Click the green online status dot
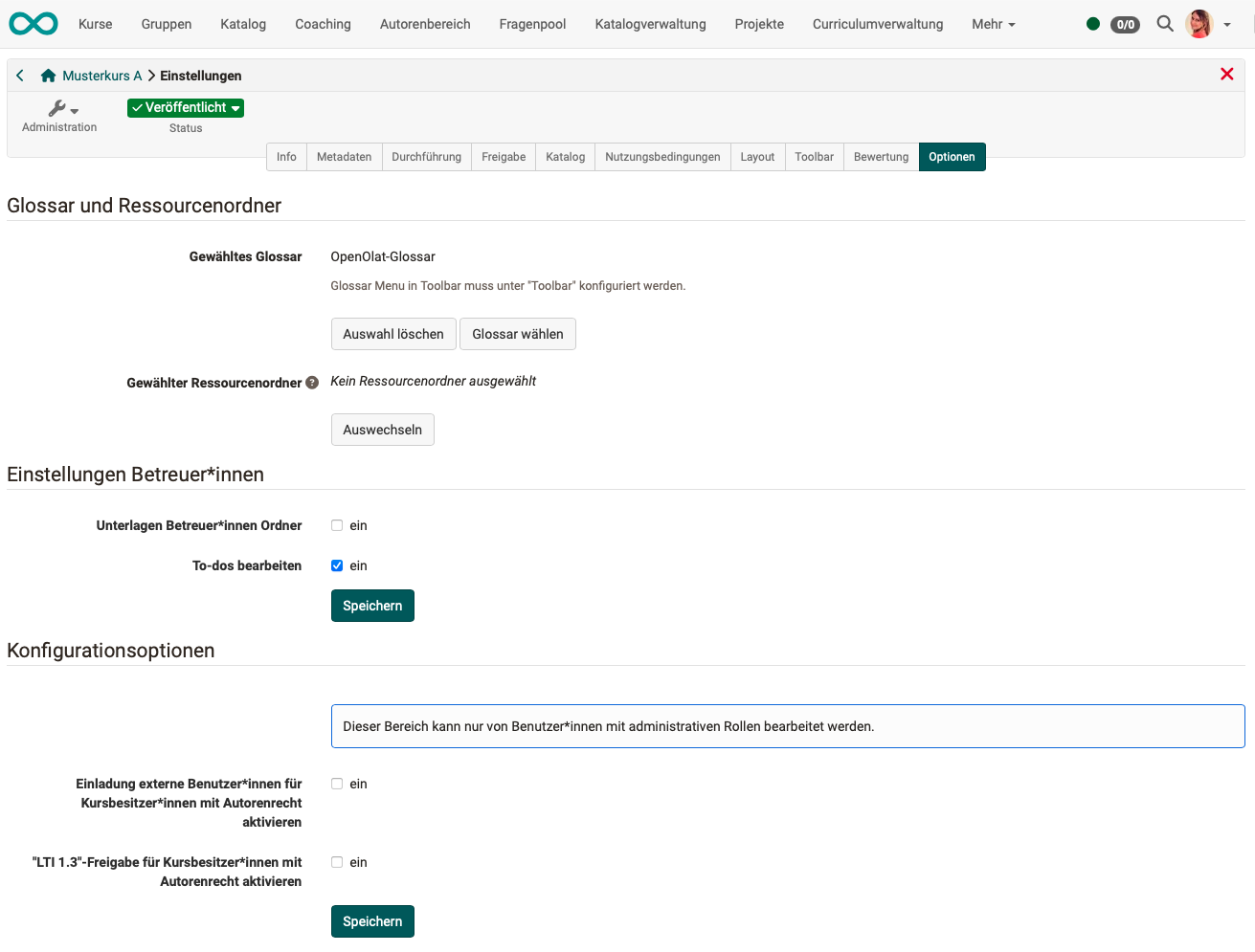The height and width of the screenshot is (952, 1255). (1093, 24)
